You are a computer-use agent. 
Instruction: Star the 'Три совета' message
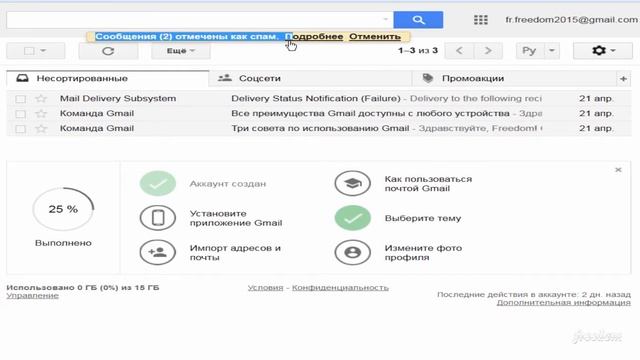(x=41, y=129)
